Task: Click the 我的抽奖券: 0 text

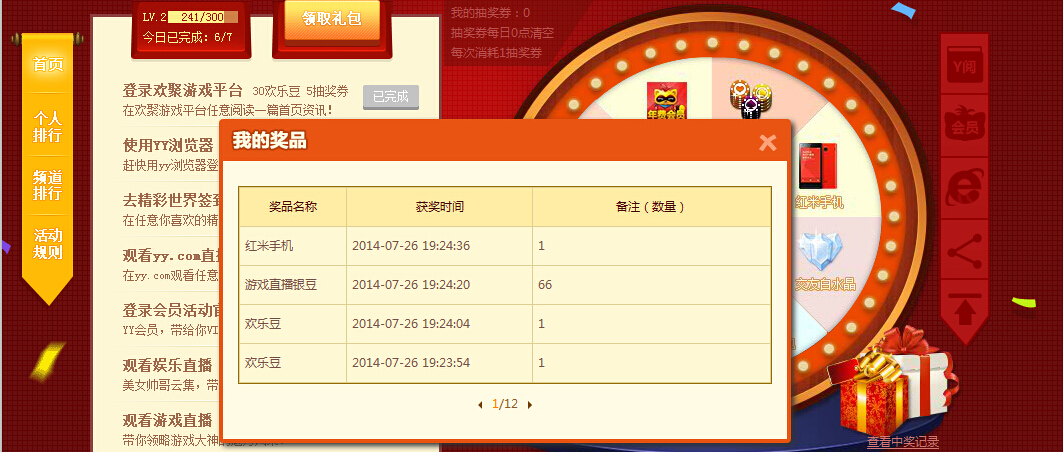Action: (x=490, y=13)
